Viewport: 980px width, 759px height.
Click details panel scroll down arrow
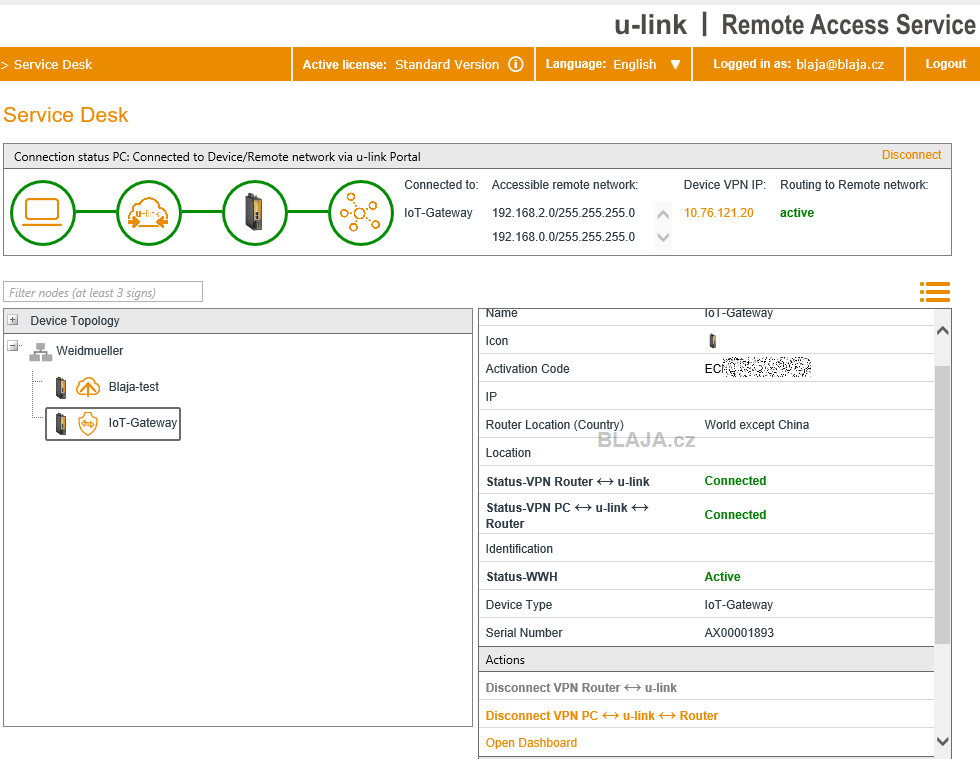tap(942, 741)
